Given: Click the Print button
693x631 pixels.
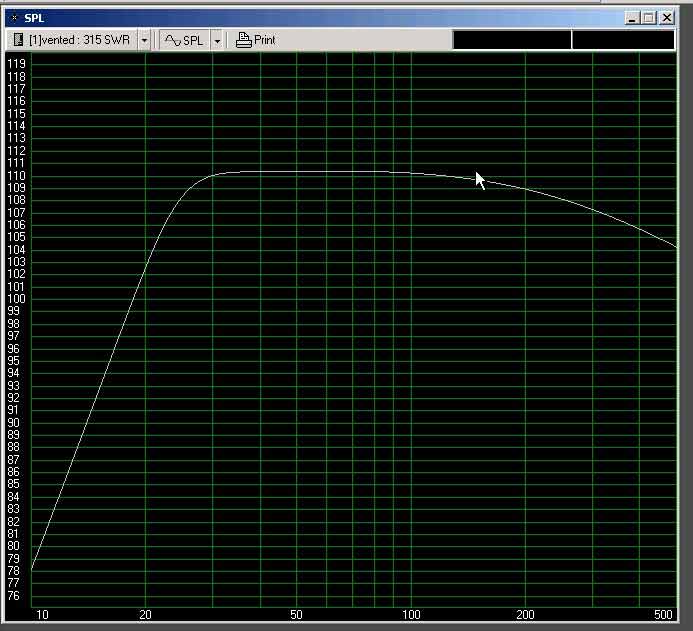Looking at the screenshot, I should pyautogui.click(x=255, y=40).
